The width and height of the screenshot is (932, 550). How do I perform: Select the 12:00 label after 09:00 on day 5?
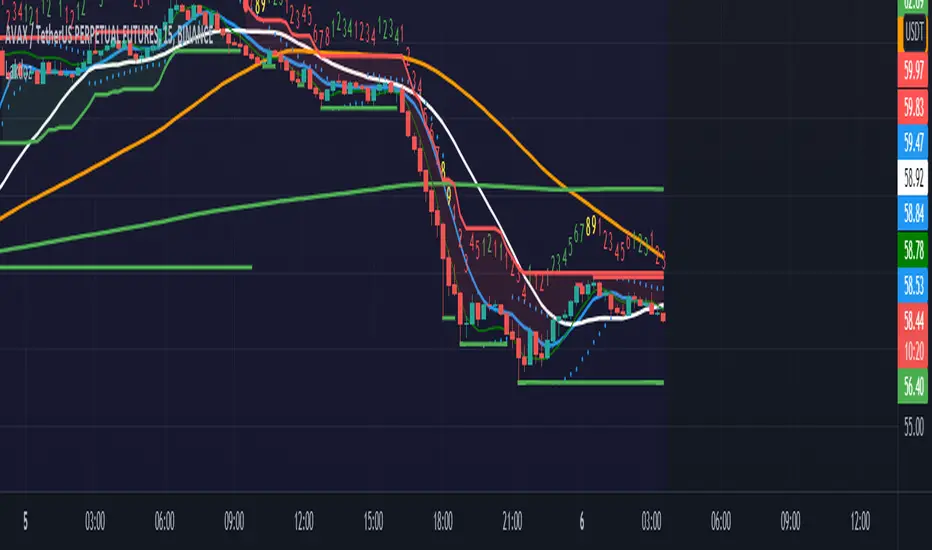(x=304, y=521)
